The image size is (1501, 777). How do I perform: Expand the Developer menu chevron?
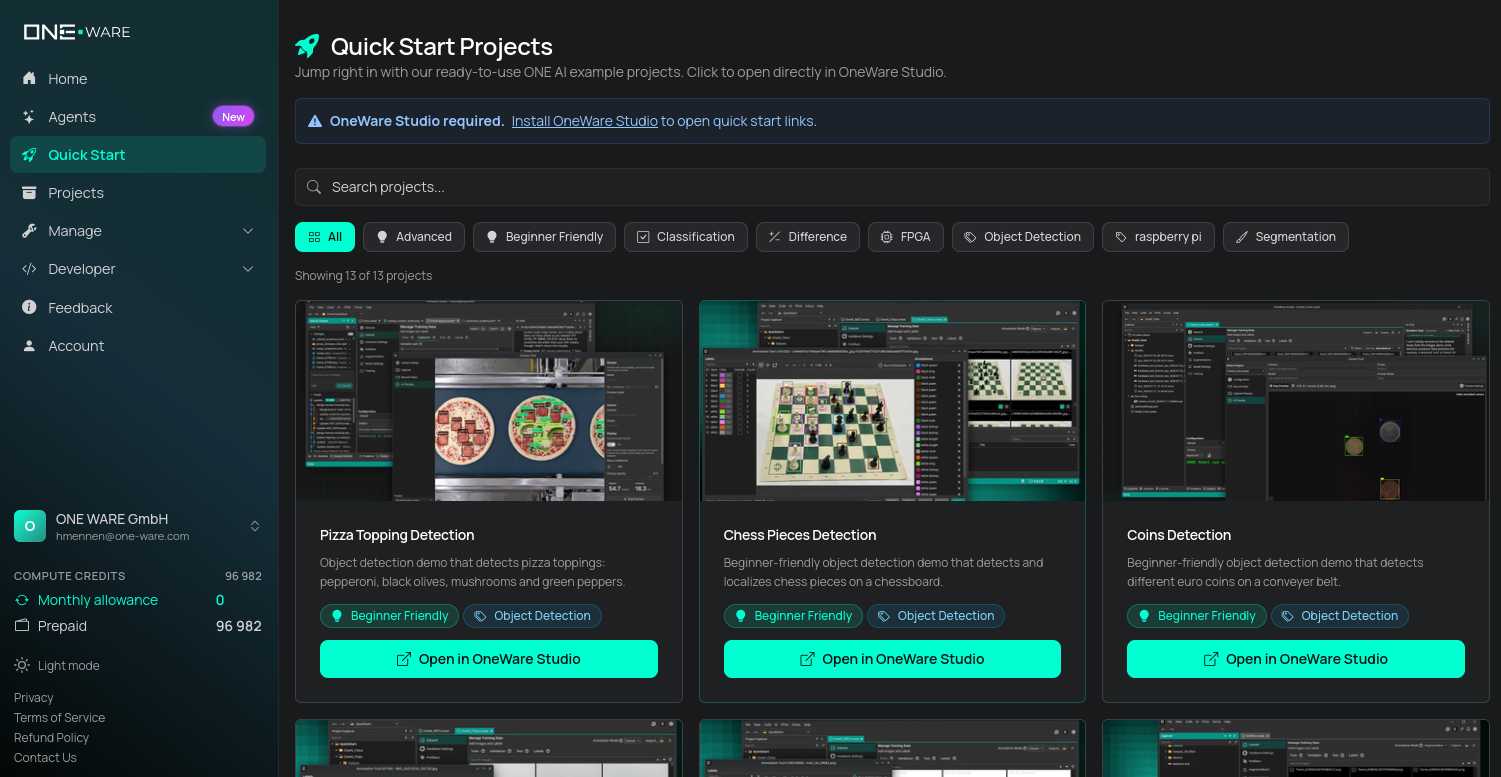coord(248,269)
